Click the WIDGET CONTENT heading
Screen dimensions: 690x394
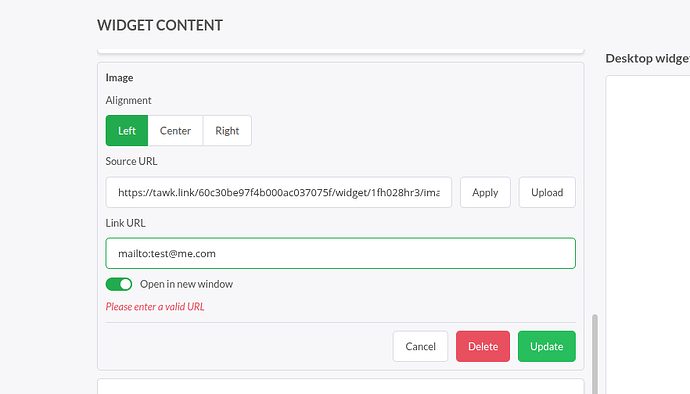(x=160, y=26)
